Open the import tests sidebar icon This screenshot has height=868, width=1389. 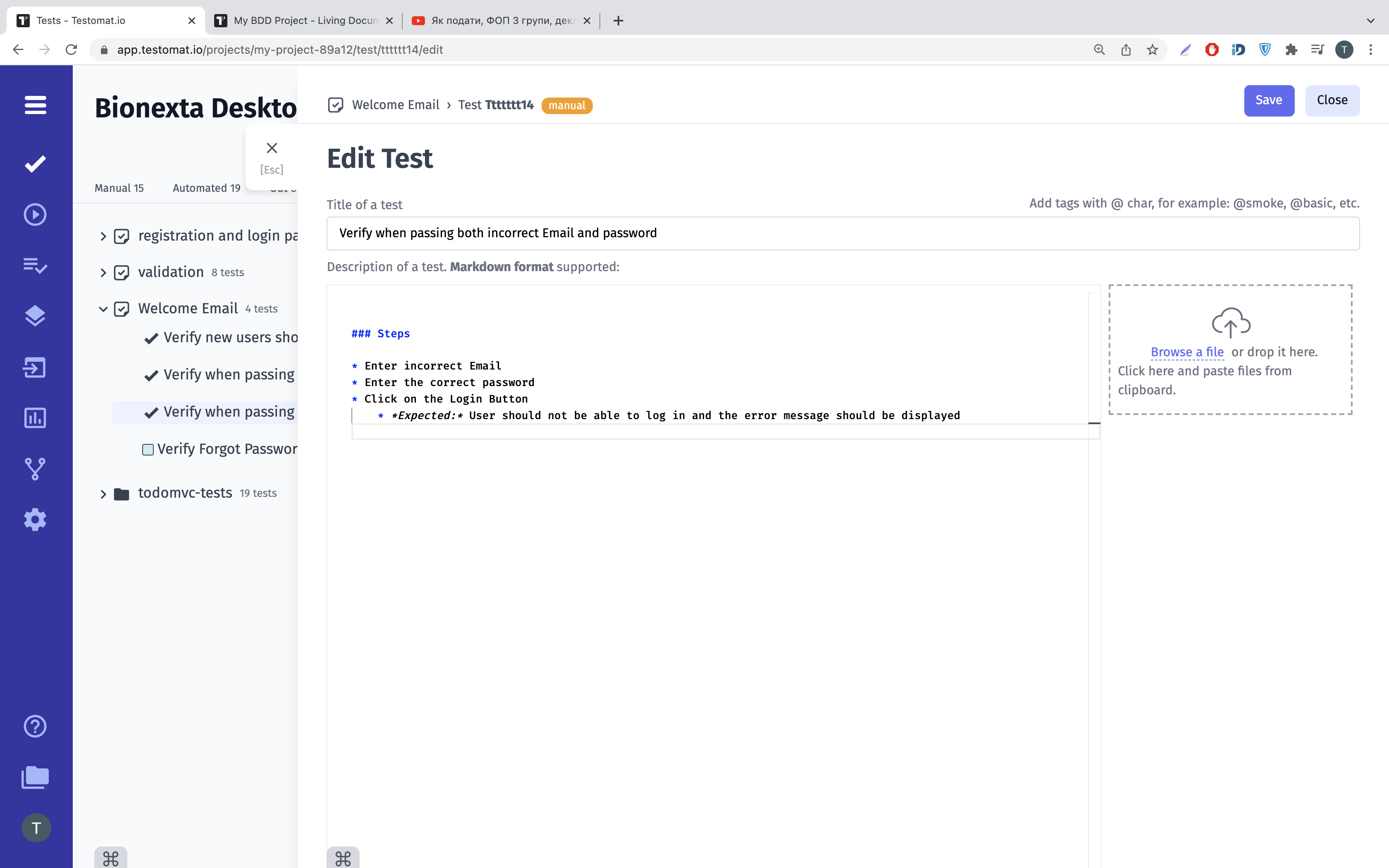[x=34, y=367]
